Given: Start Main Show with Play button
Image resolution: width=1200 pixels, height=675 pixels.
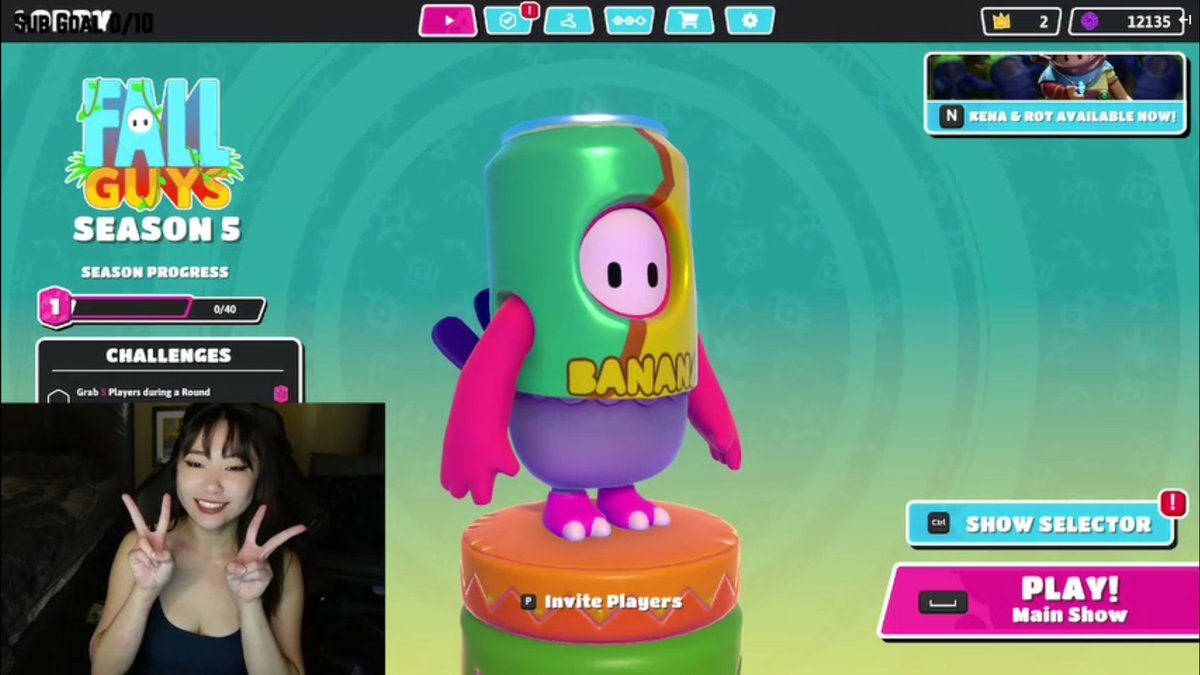Looking at the screenshot, I should [x=1040, y=600].
